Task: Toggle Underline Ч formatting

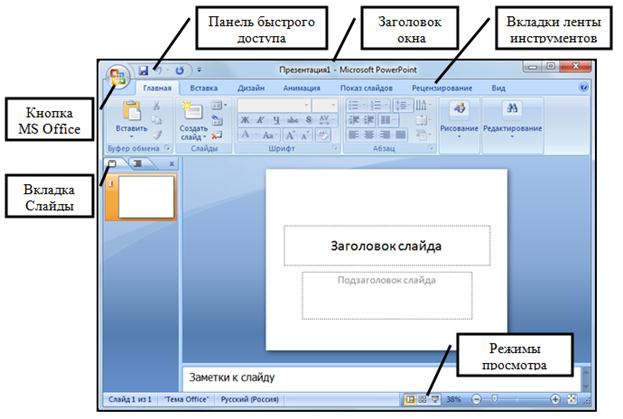Action: point(276,120)
